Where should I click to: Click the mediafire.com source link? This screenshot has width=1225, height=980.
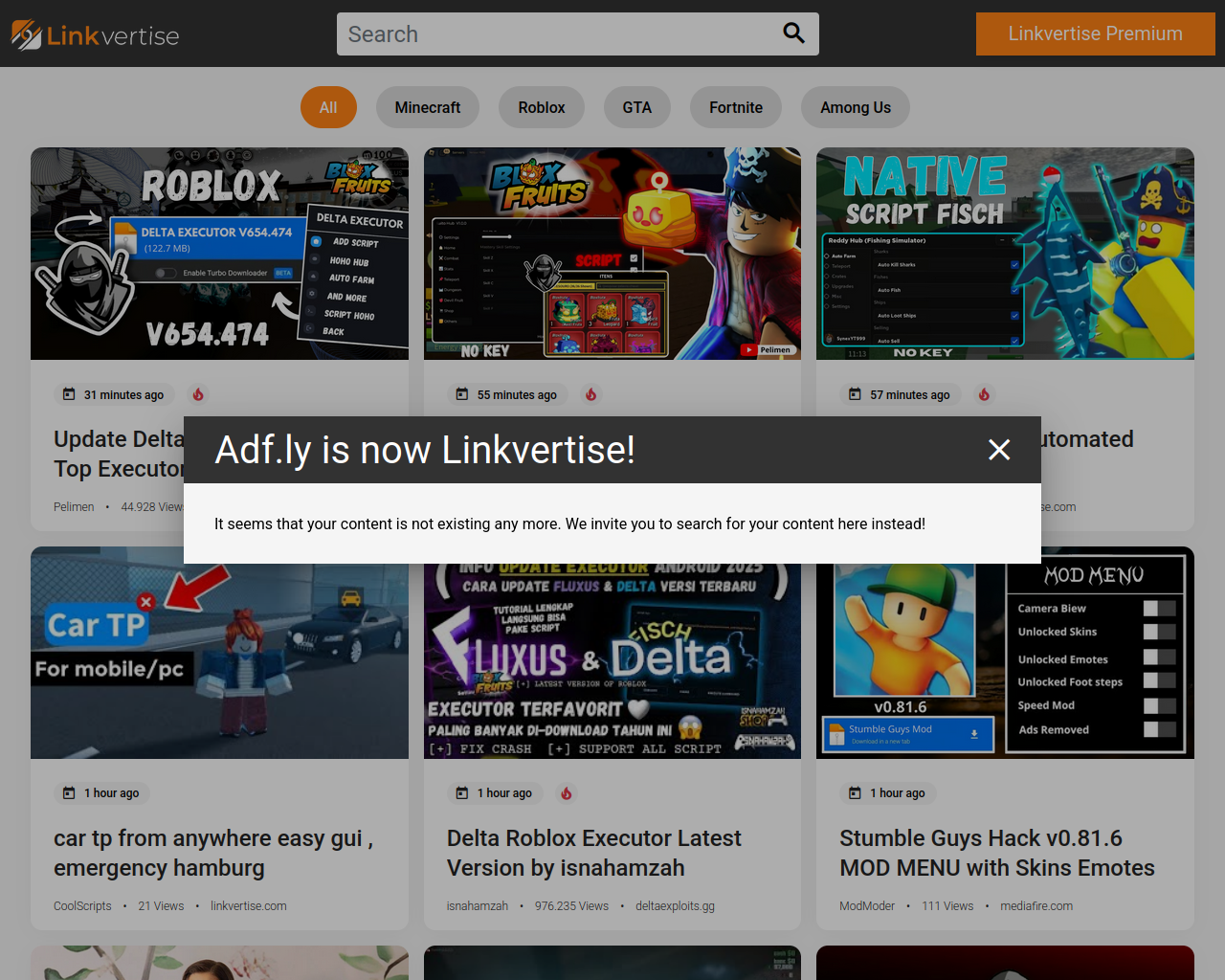click(x=1036, y=906)
